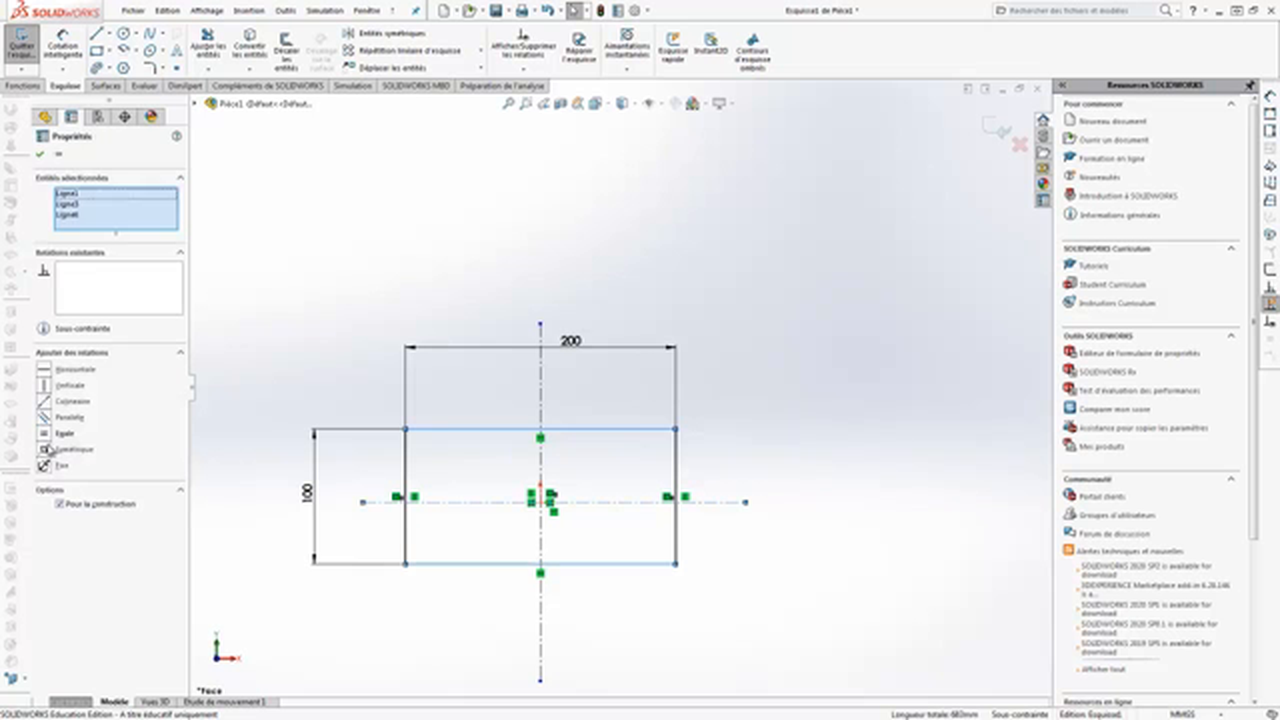The height and width of the screenshot is (720, 1280).
Task: Click the Cotation intelligente dimension tool
Action: click(62, 44)
